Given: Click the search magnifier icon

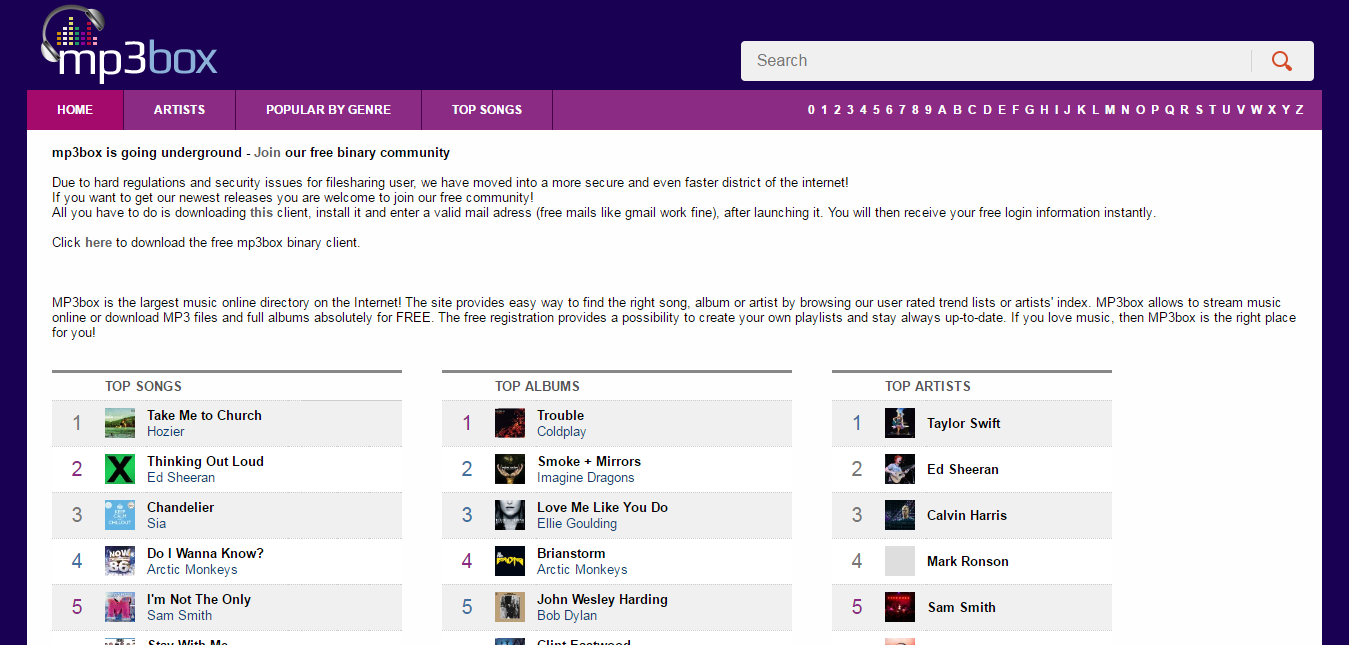Looking at the screenshot, I should pos(1282,61).
